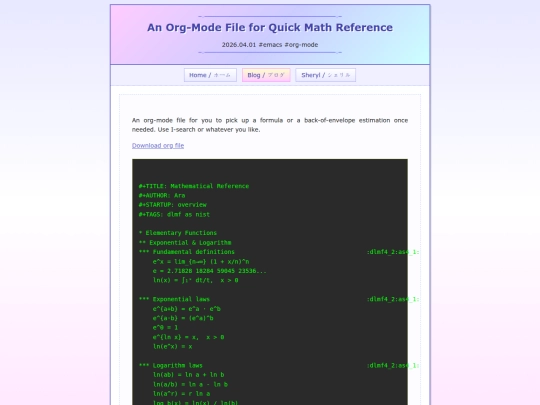Screen dimensions: 540x405
Task: Click the intro paragraph about I-search
Action: point(270,125)
